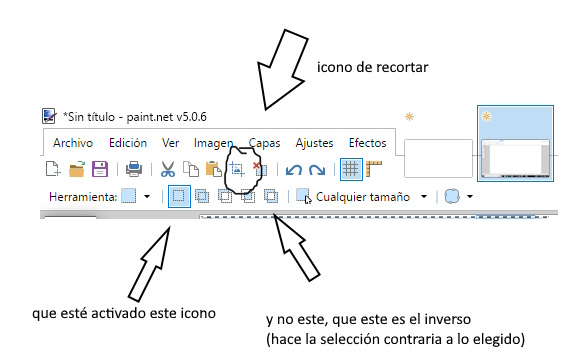Click the Copy icon
This screenshot has height=363, width=567.
[x=191, y=169]
